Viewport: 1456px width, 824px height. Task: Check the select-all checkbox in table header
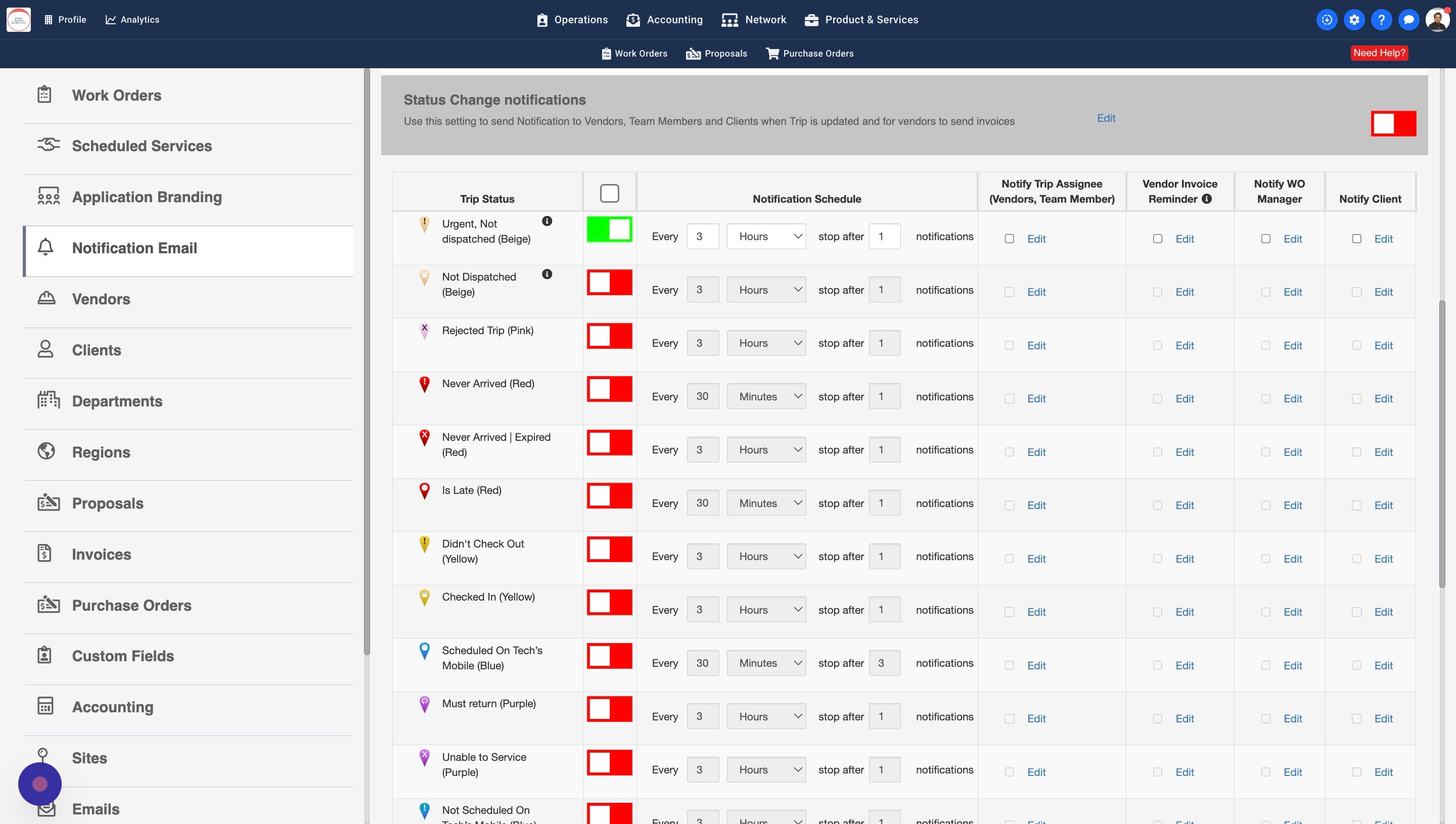point(610,194)
